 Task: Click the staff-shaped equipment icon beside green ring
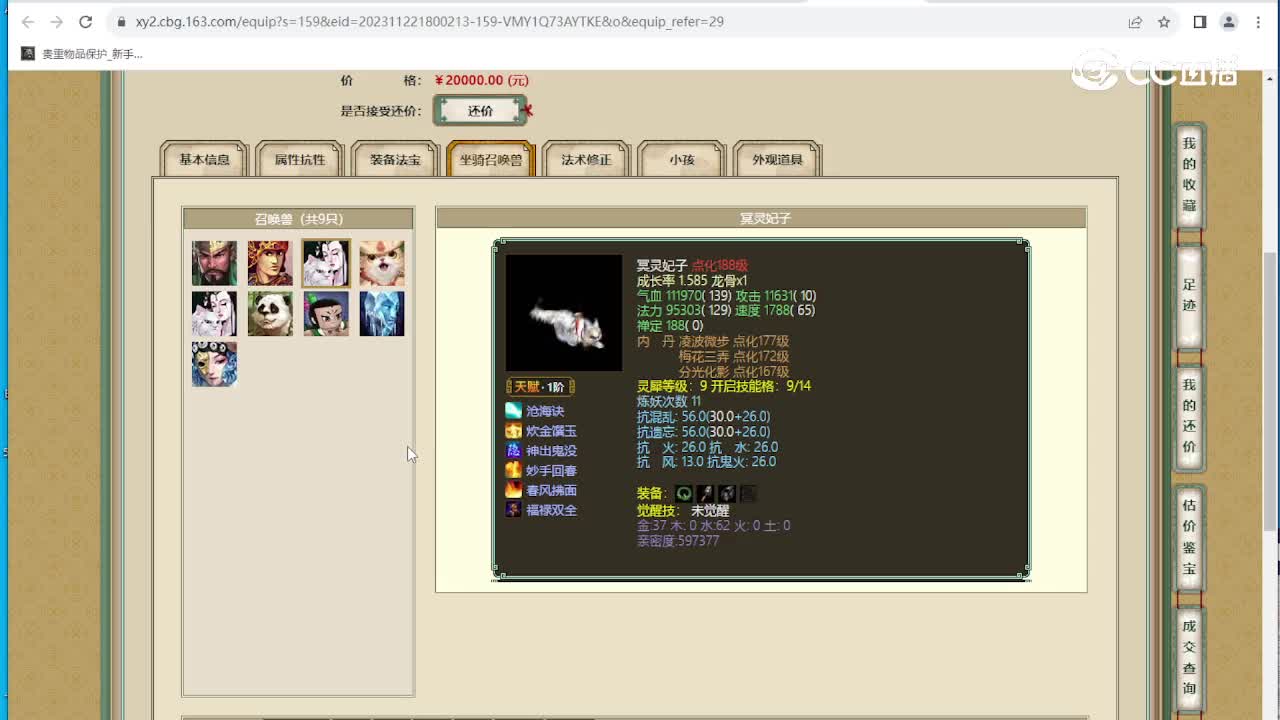click(706, 494)
